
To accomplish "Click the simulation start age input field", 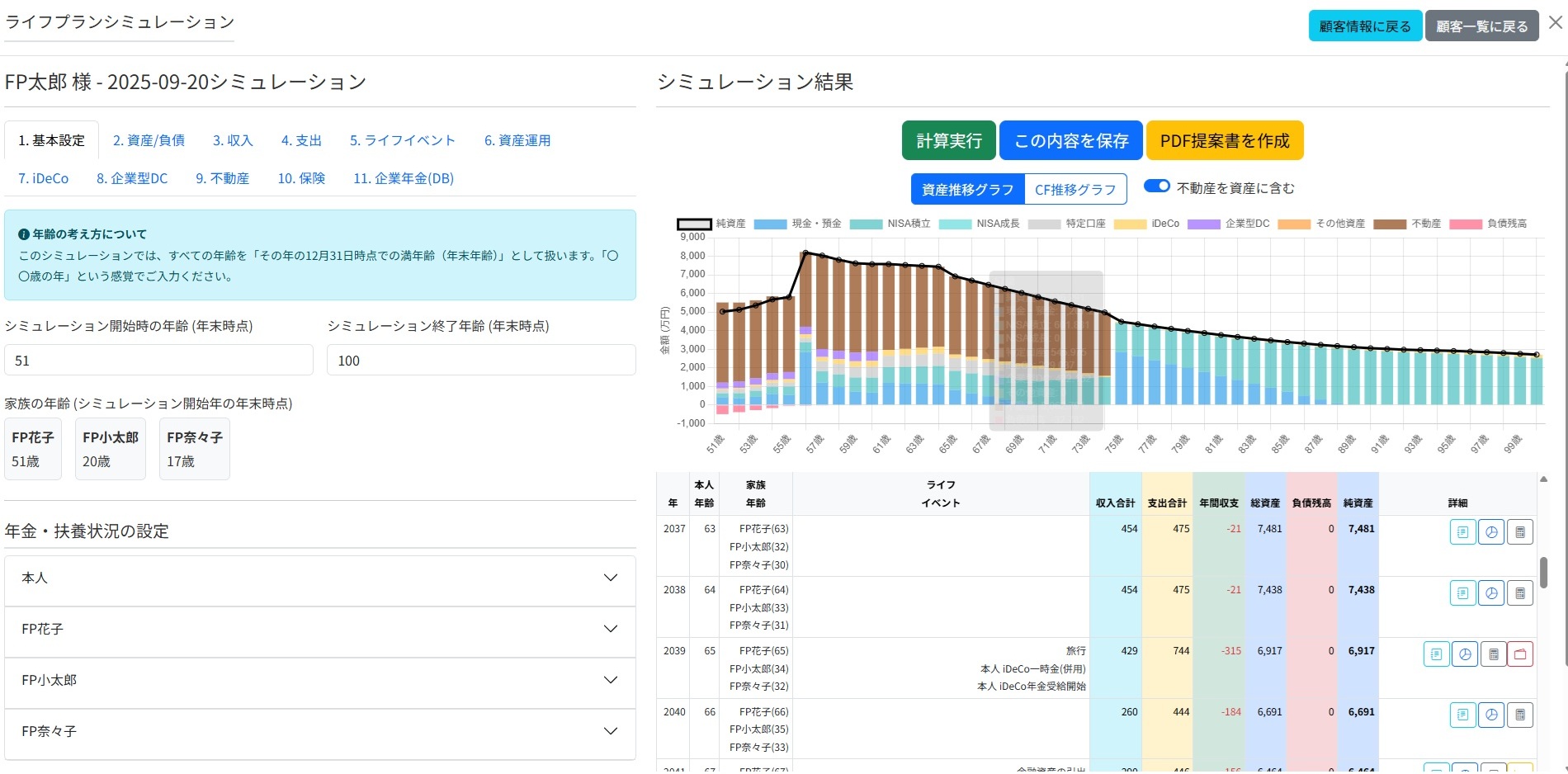I will (158, 361).
